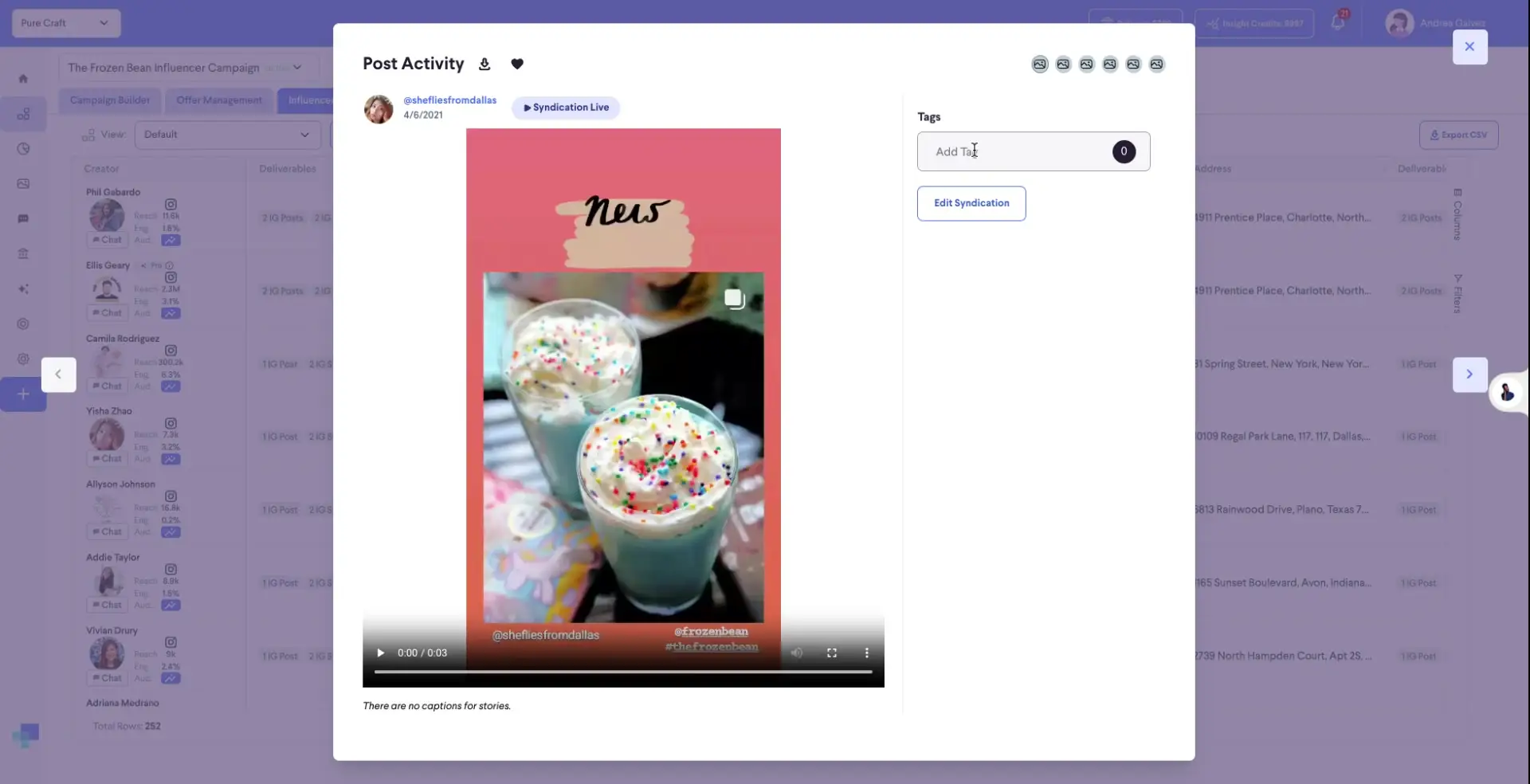
Task: Select the third image thumbnail icon in the header
Action: click(1087, 65)
